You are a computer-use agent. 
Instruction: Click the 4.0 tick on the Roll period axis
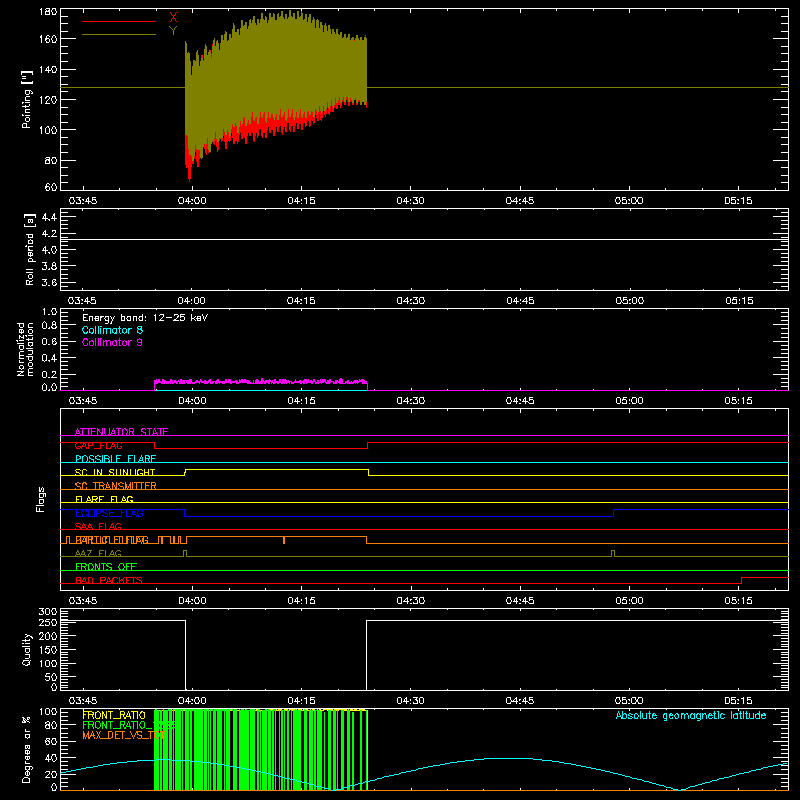pos(49,250)
